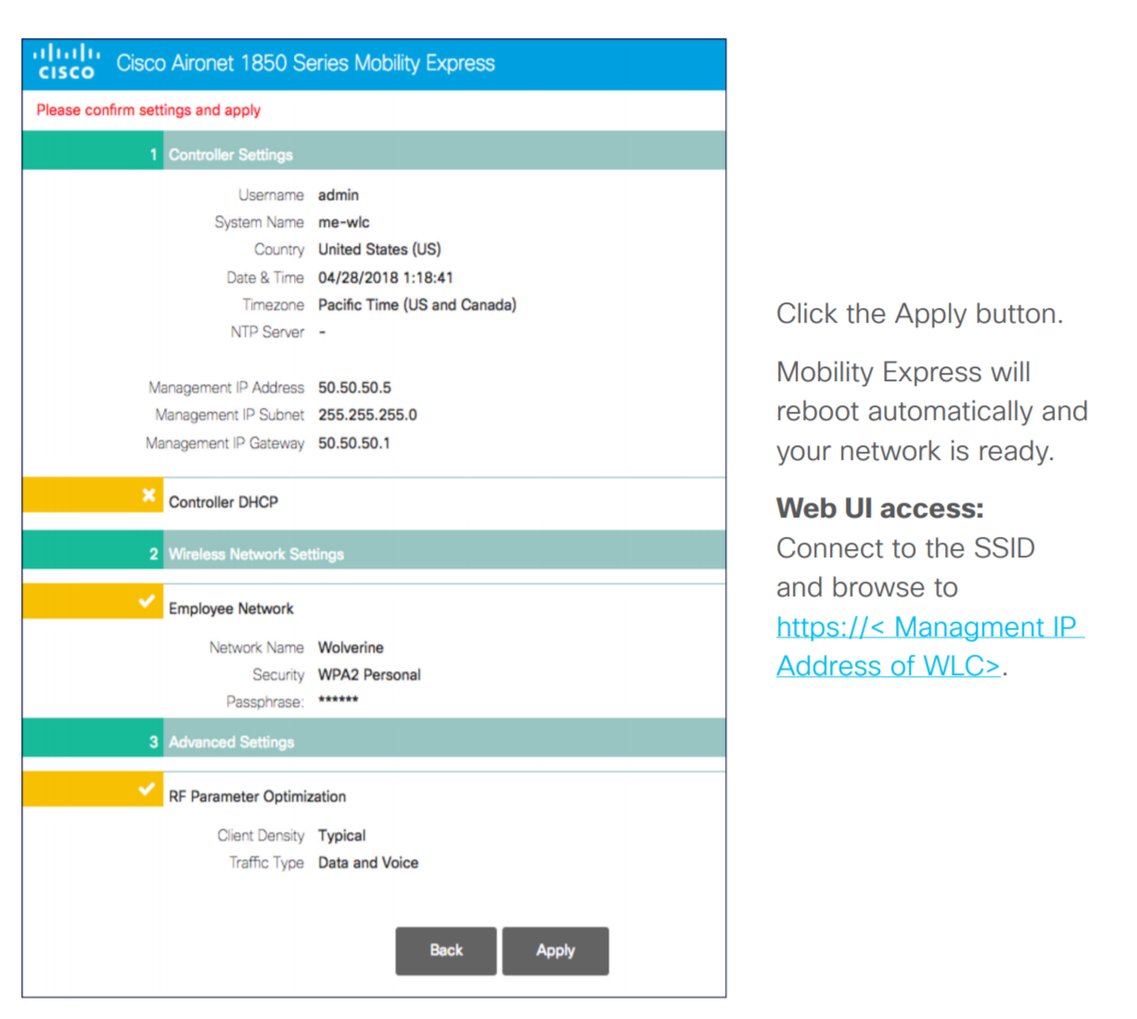Click the Cisco Aironet 1850 Series title
This screenshot has width=1137, height=1019.
tap(305, 64)
